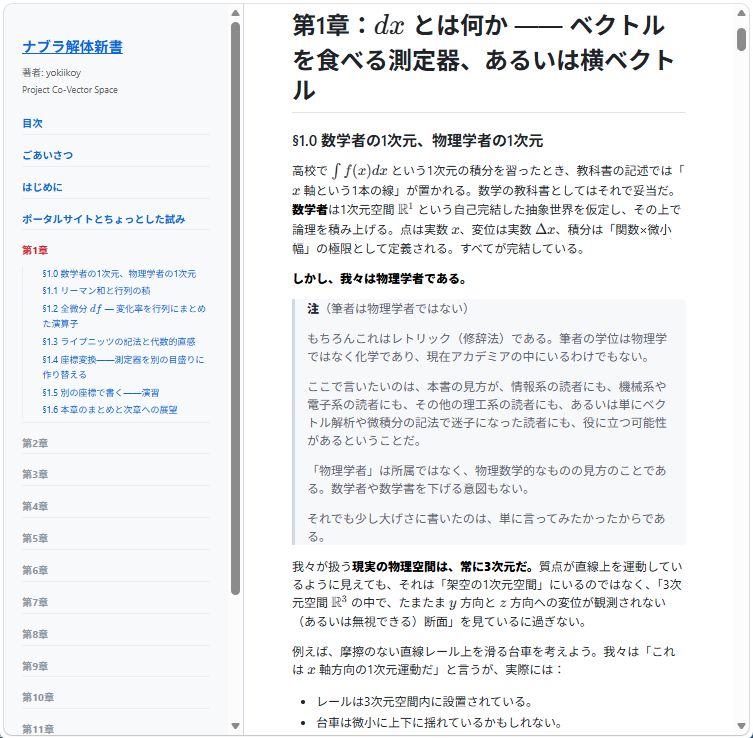Click main content scrollbar down arrow
The image size is (753, 738).
pos(741,726)
